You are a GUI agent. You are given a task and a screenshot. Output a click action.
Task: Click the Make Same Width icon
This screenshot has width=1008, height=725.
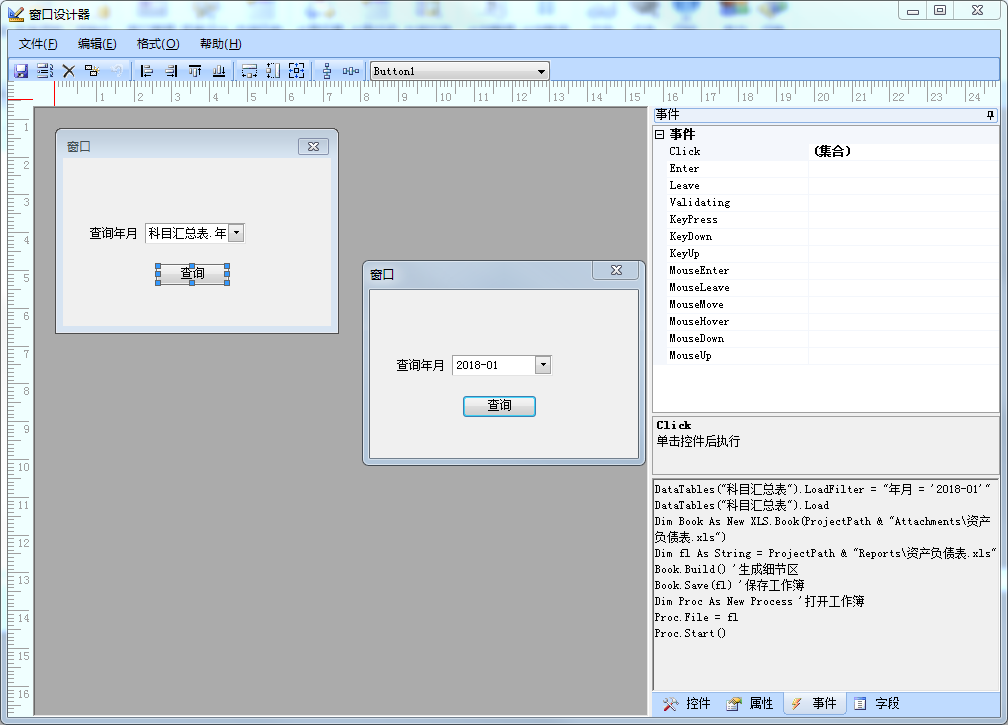tap(250, 71)
